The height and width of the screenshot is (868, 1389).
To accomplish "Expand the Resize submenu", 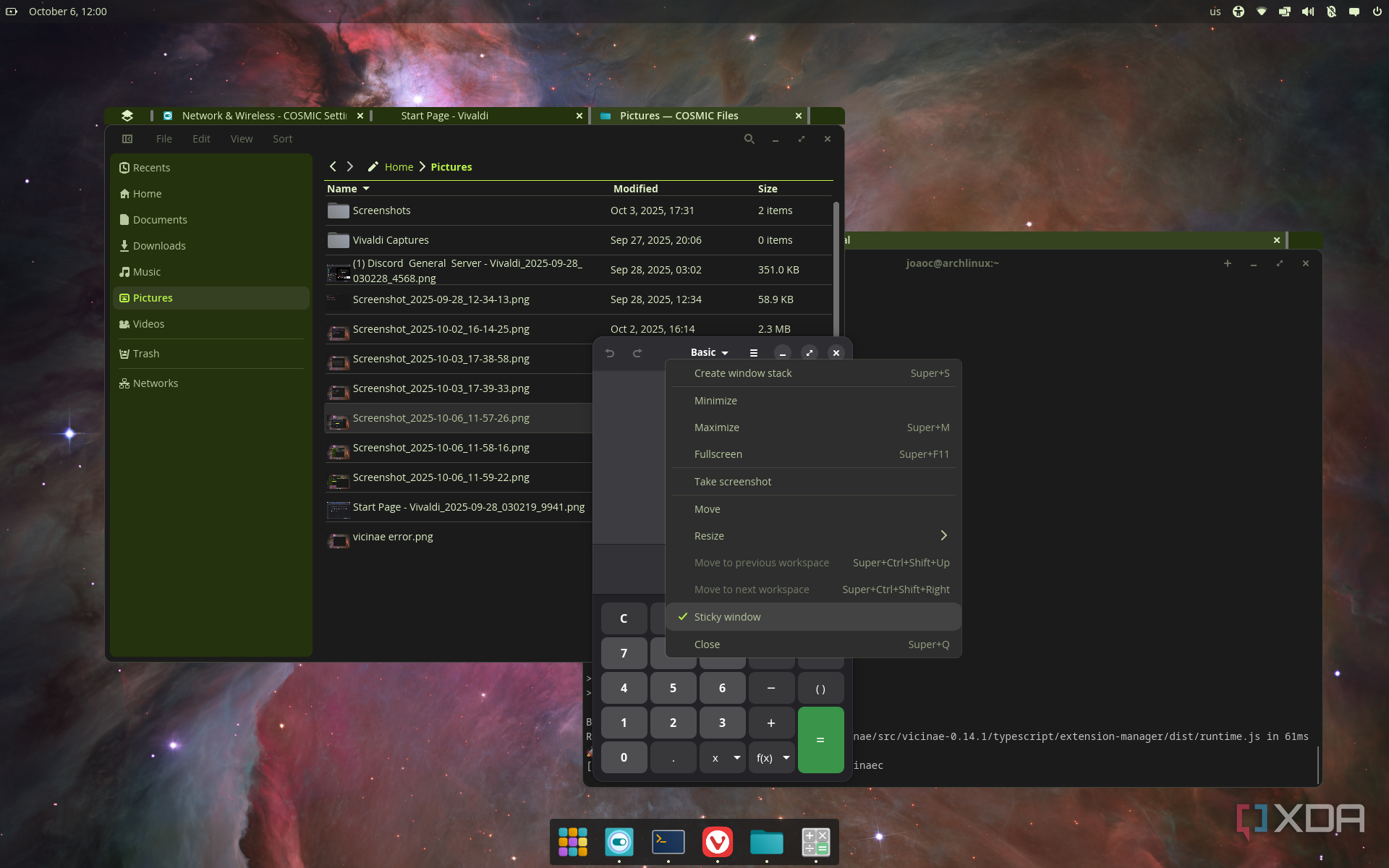I will point(813,536).
